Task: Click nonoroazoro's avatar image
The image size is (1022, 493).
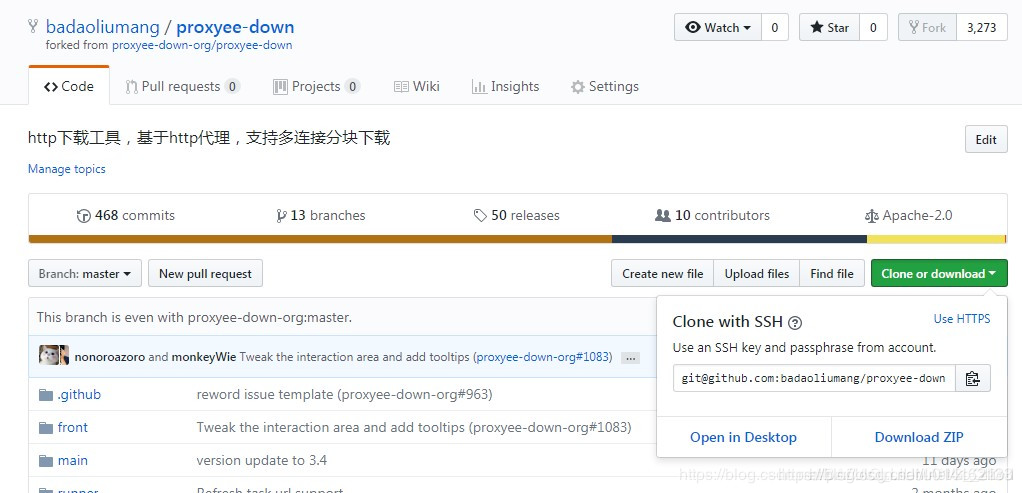Action: pyautogui.click(x=49, y=355)
